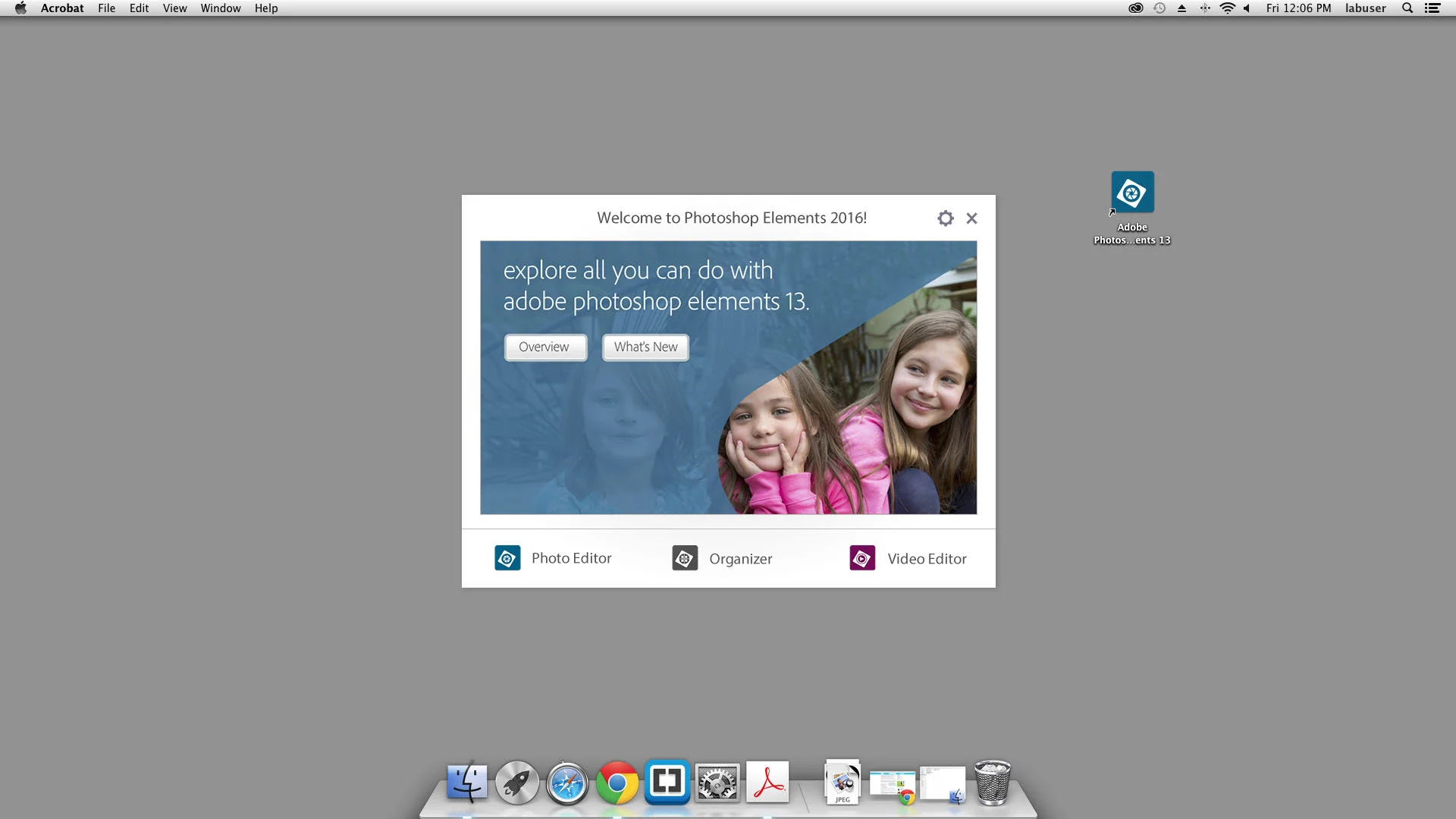Open the Trash in the Dock
This screenshot has width=1456, height=819.
(992, 783)
